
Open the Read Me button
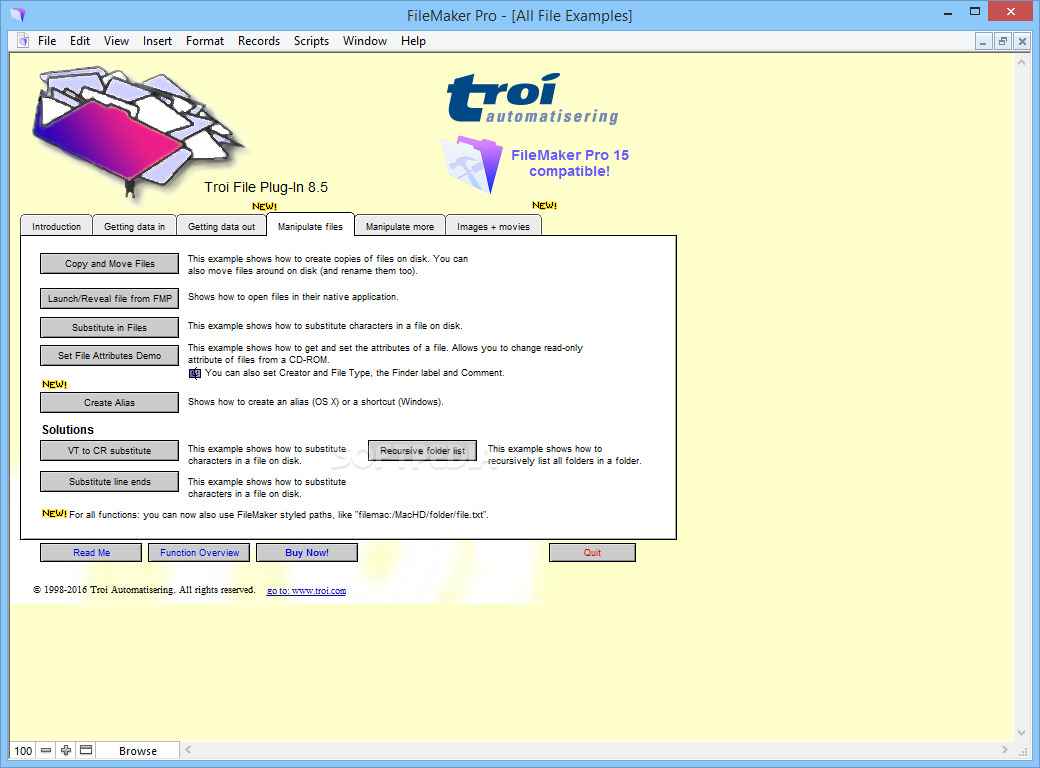[92, 552]
